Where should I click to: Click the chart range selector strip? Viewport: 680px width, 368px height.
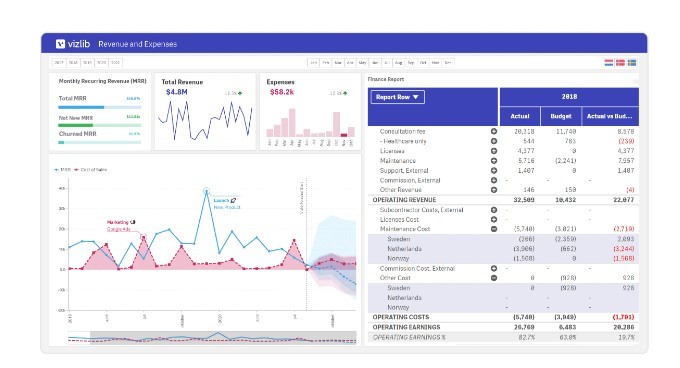point(212,338)
